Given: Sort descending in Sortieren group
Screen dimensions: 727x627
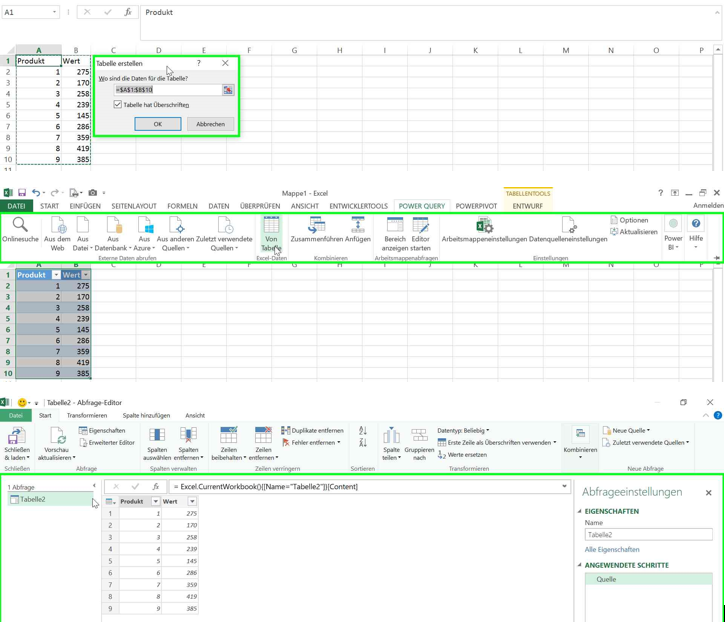Looking at the screenshot, I should [363, 443].
